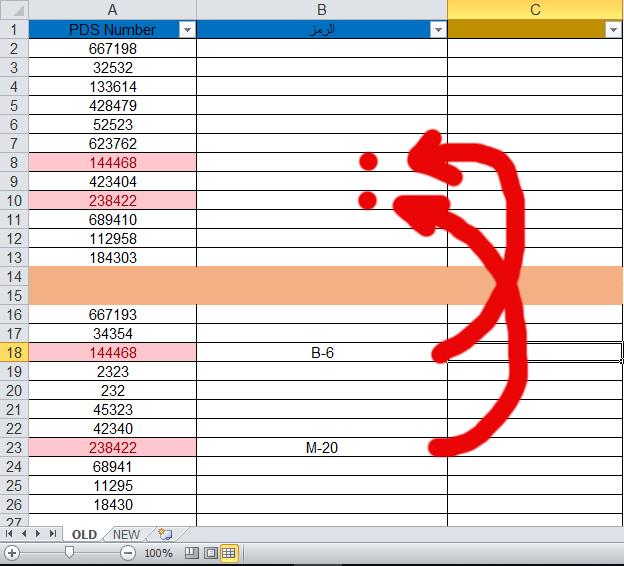Insert a new worksheet using the tab icon

click(x=165, y=534)
